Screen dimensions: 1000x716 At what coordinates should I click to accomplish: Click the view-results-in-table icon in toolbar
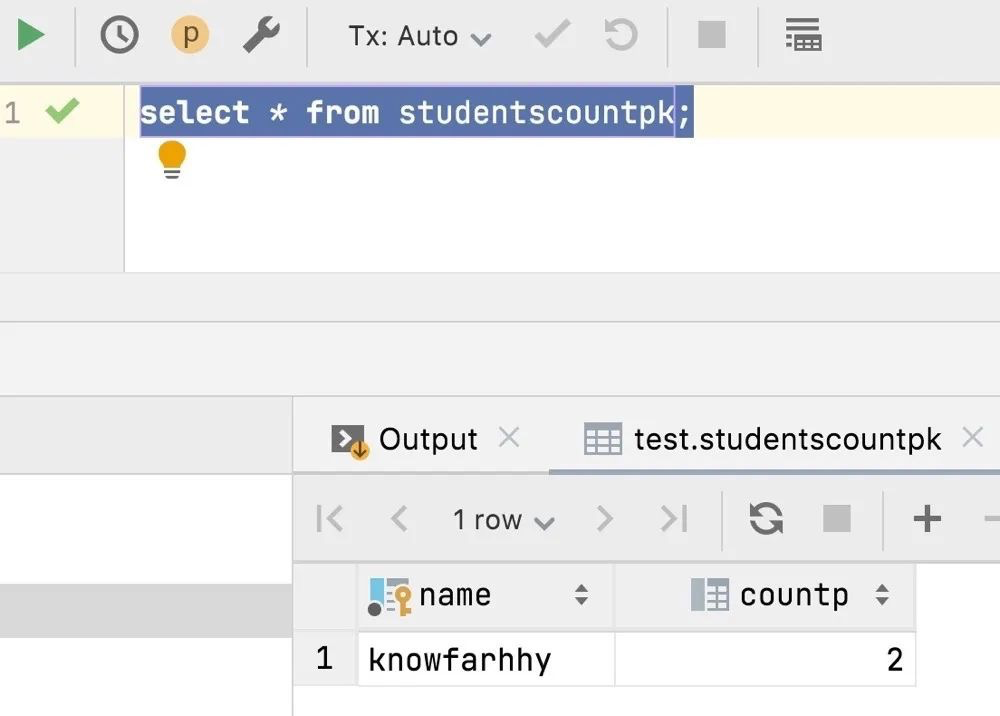click(803, 36)
